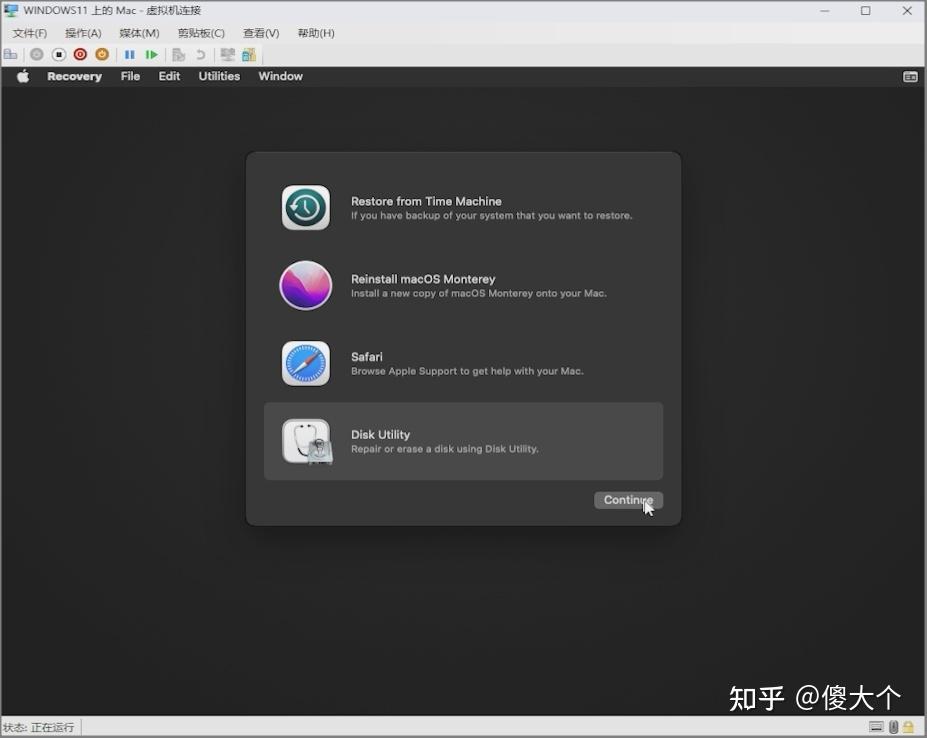The height and width of the screenshot is (738, 927).
Task: Open the macOS Edit menu
Action: [x=169, y=76]
